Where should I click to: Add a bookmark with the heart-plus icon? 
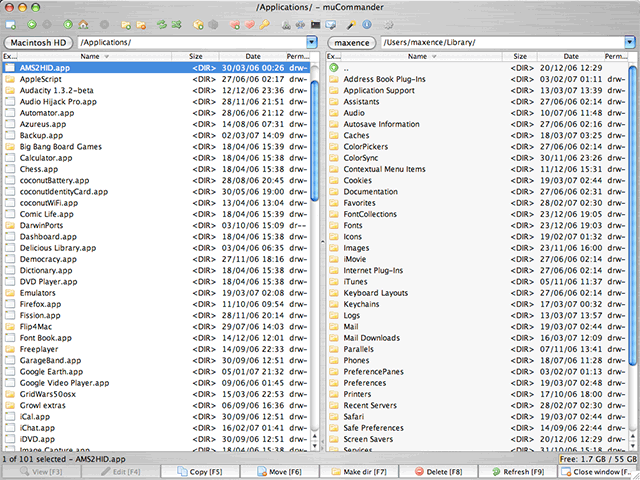[235, 25]
